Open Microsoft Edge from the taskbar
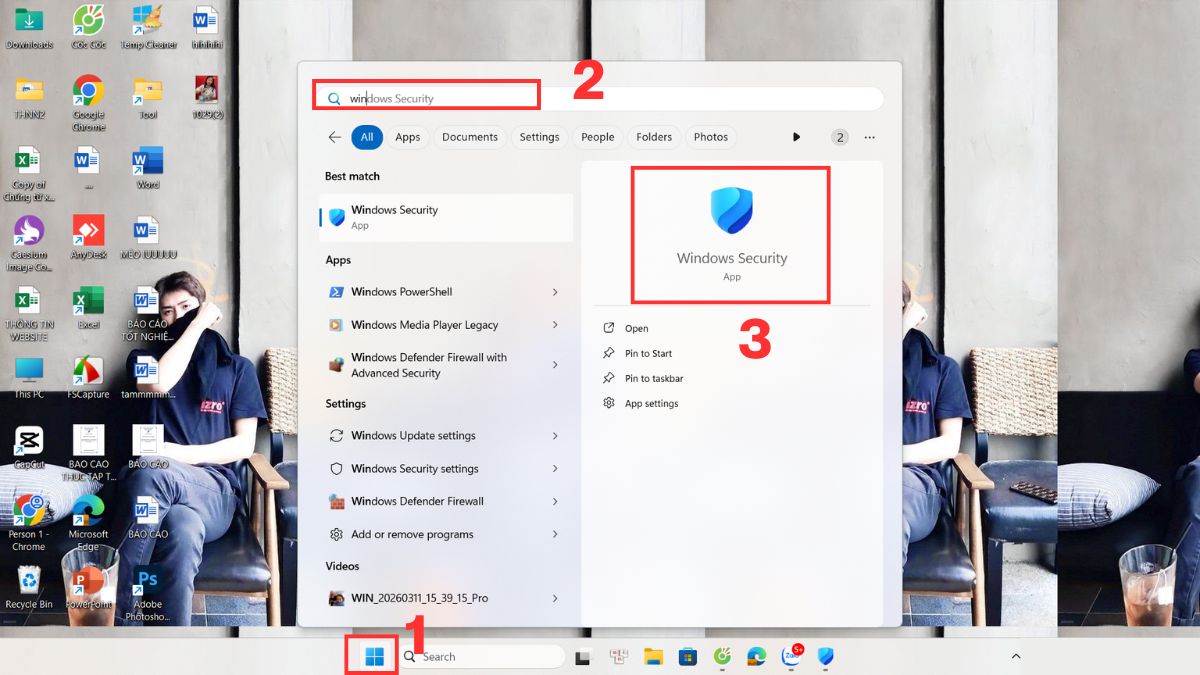Image resolution: width=1200 pixels, height=675 pixels. coord(757,657)
